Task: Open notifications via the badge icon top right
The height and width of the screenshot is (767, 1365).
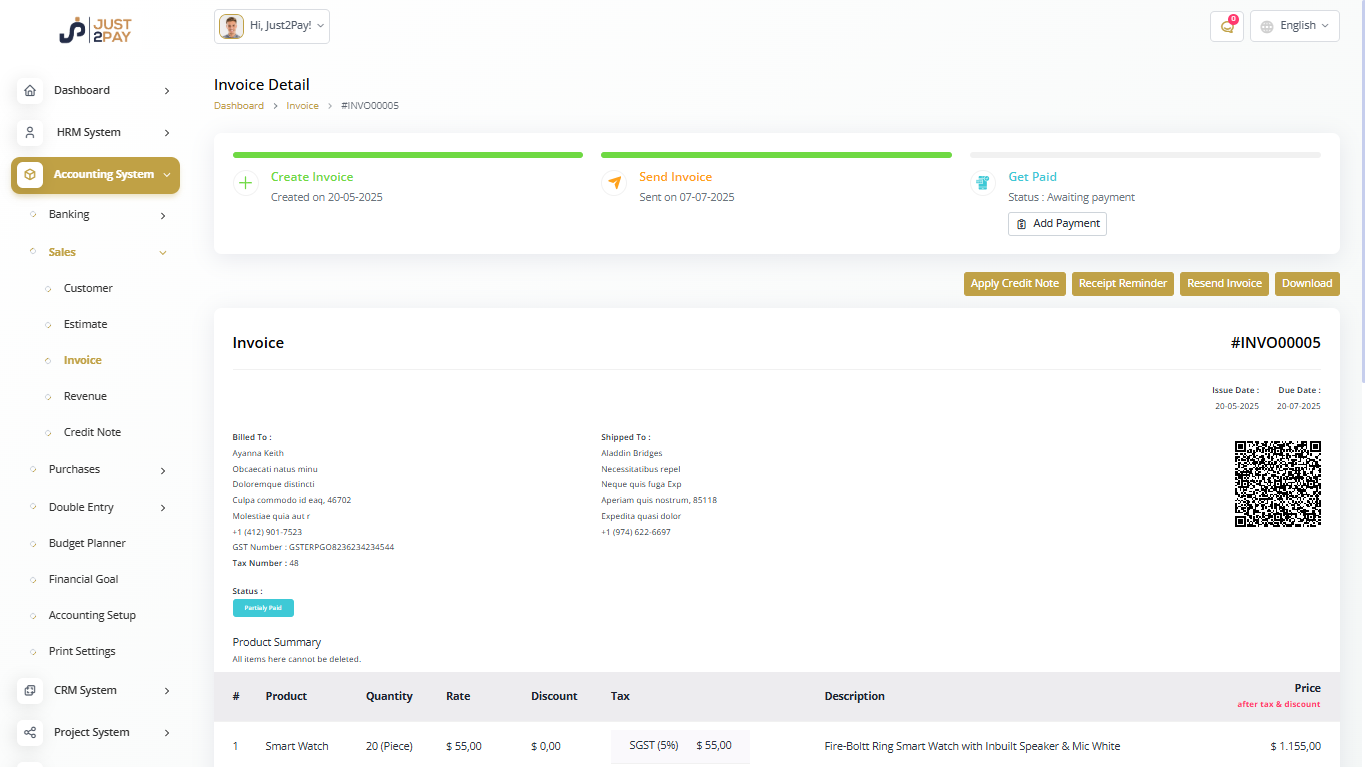Action: click(1226, 25)
